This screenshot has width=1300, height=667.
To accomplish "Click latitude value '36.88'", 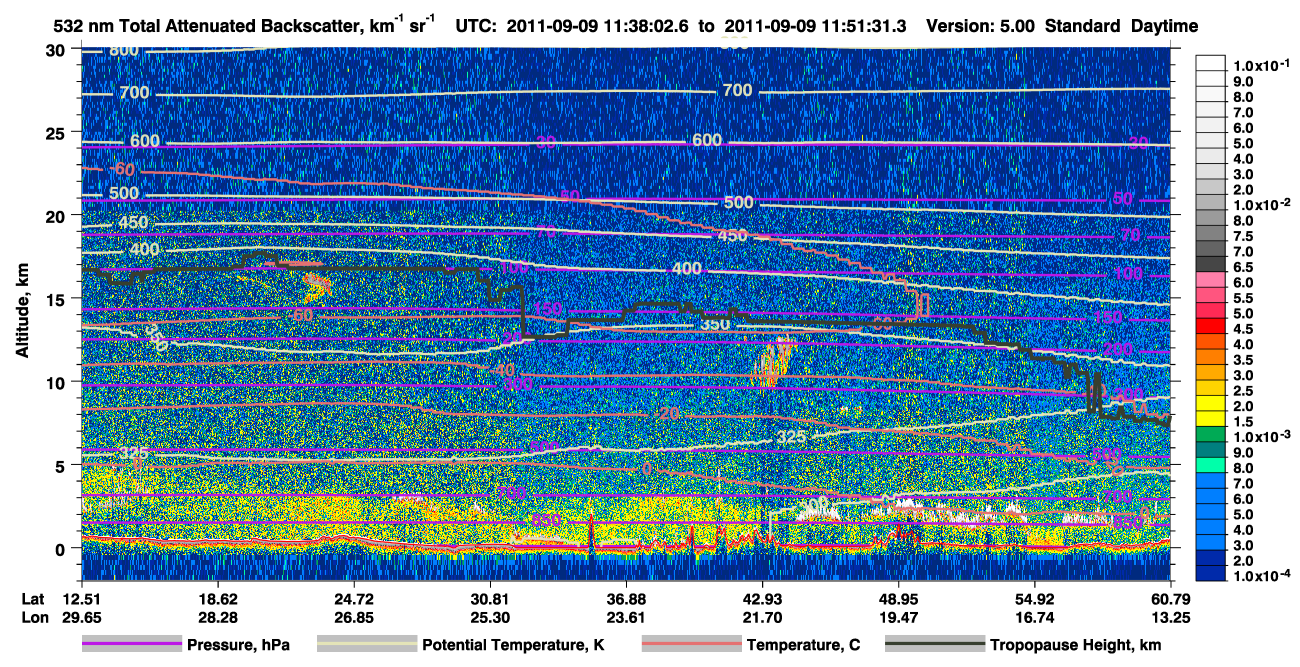I will click(x=626, y=598).
